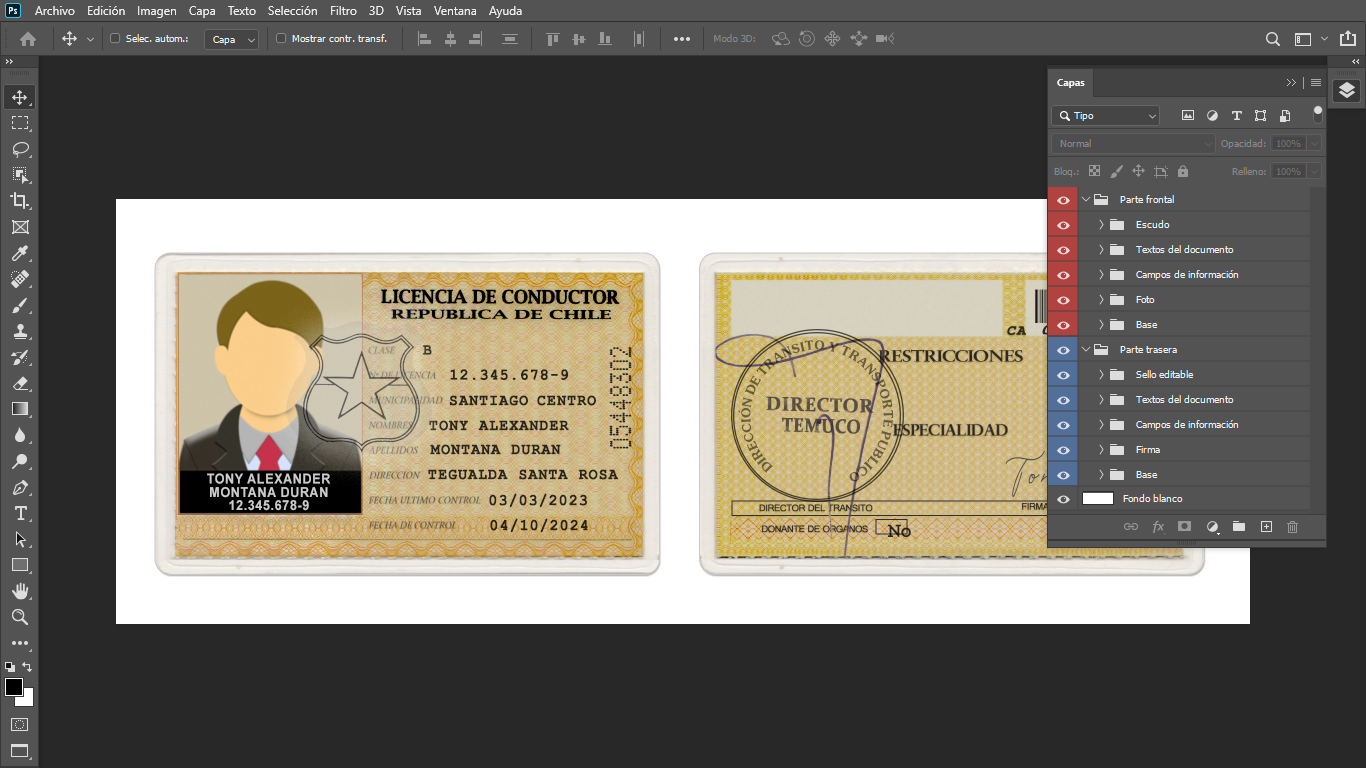Select the Lasso tool

pyautogui.click(x=20, y=149)
